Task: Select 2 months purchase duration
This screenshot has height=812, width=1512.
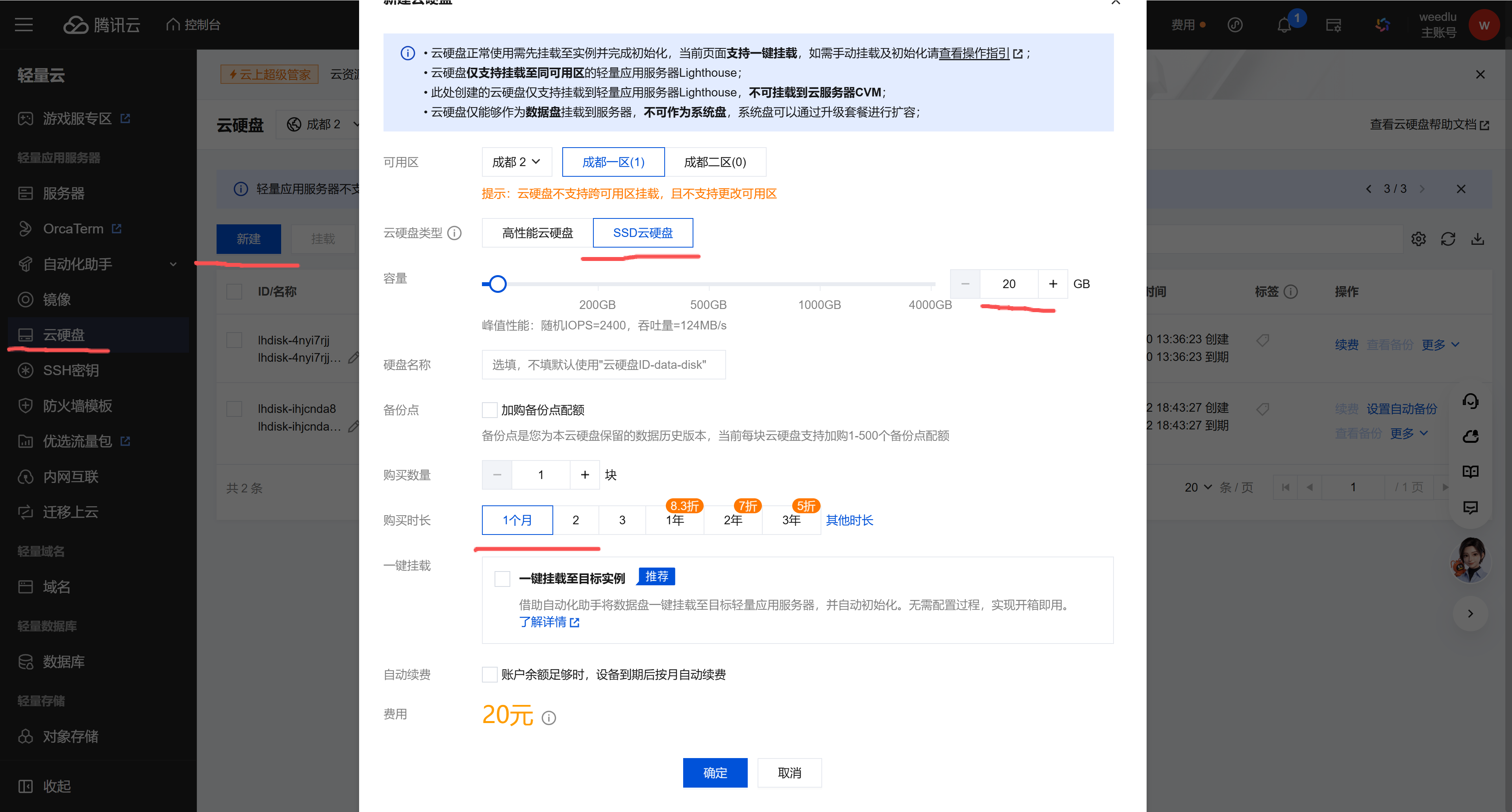Action: click(575, 520)
